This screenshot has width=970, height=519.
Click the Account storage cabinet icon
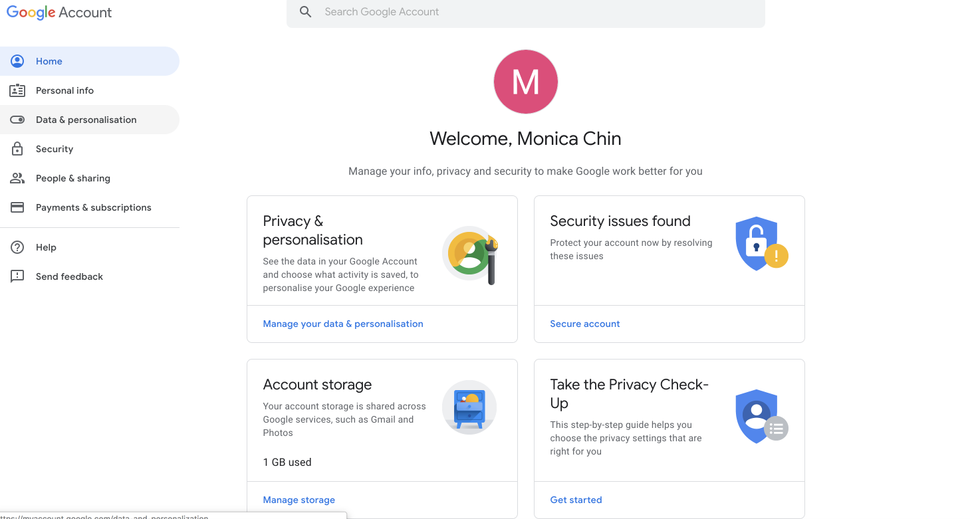[x=470, y=407]
